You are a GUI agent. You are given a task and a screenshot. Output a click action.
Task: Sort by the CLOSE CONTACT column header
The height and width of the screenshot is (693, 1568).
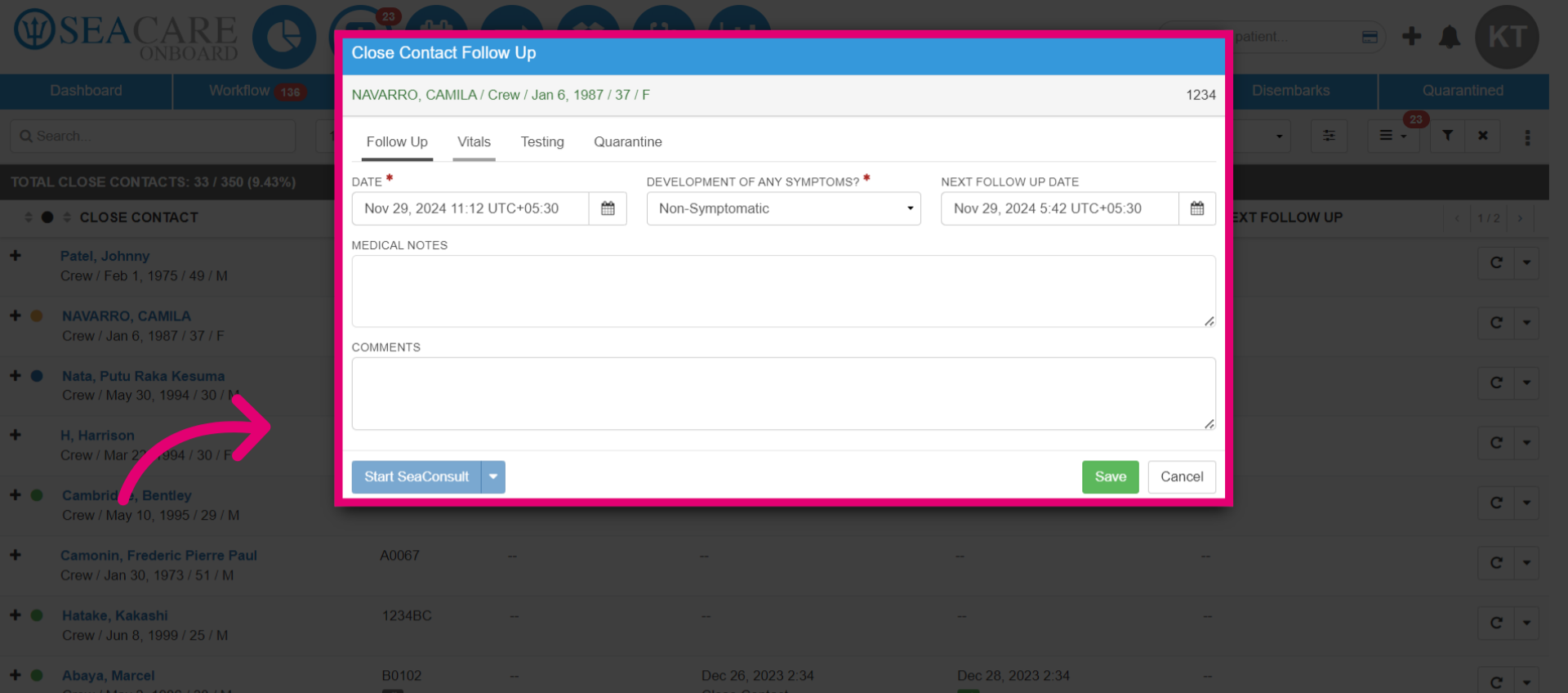(138, 217)
